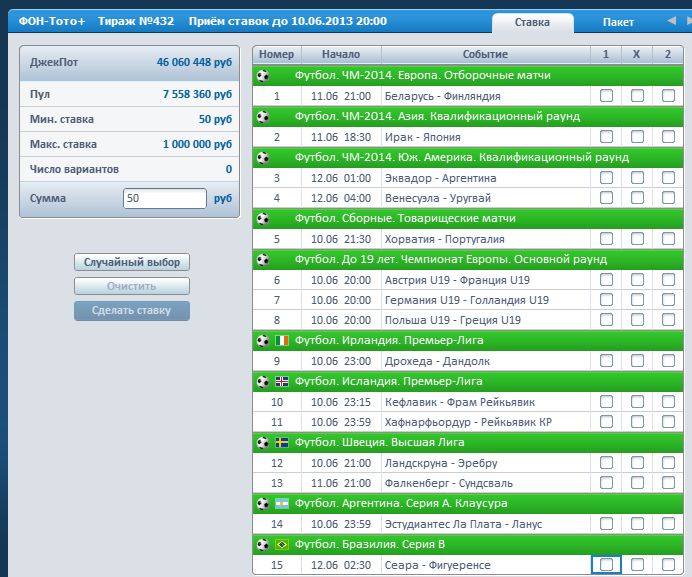Click event text Хорватия - Португалия
This screenshot has width=692, height=577.
(444, 239)
